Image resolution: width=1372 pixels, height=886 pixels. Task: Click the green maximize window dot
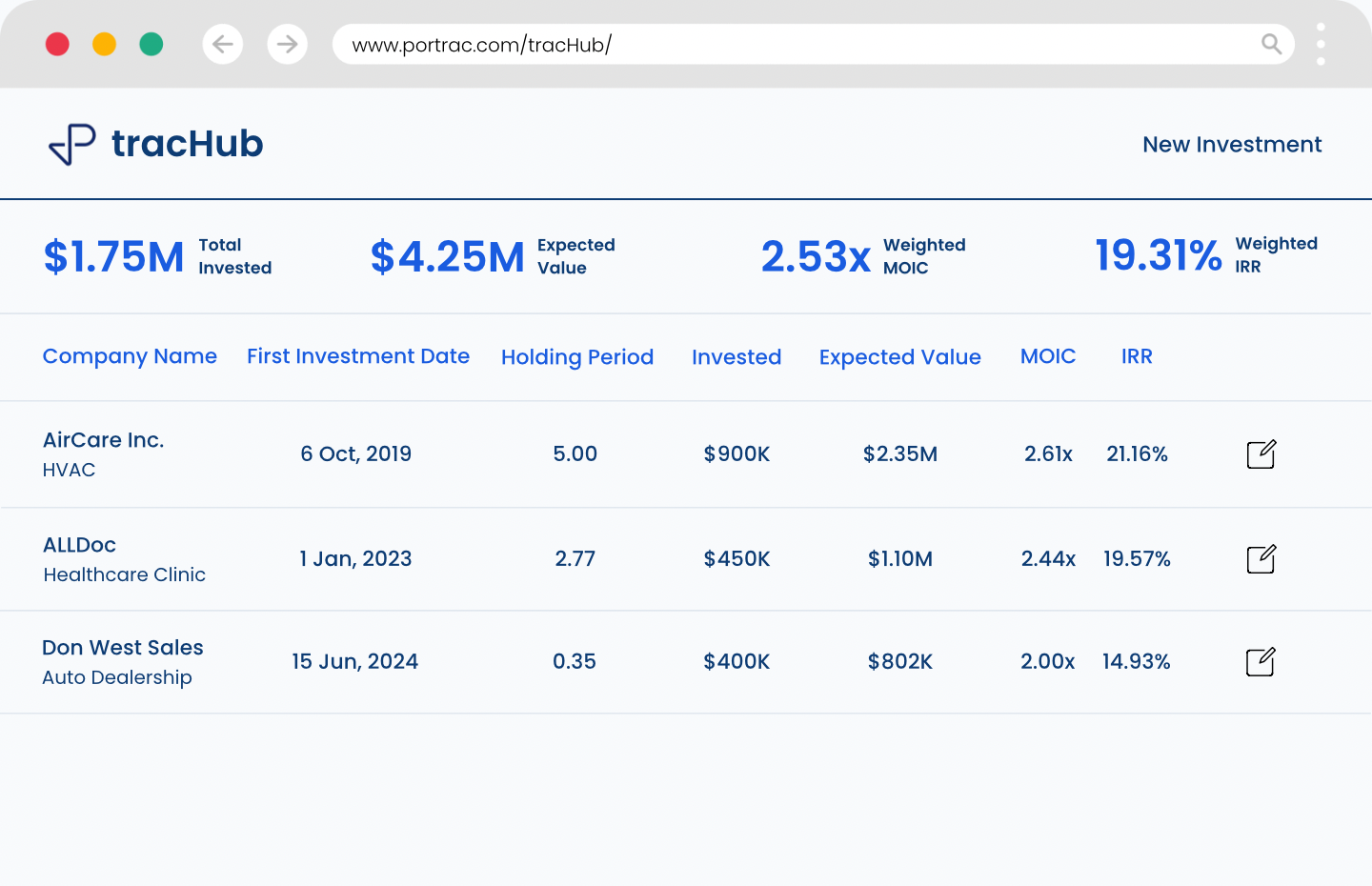[151, 45]
